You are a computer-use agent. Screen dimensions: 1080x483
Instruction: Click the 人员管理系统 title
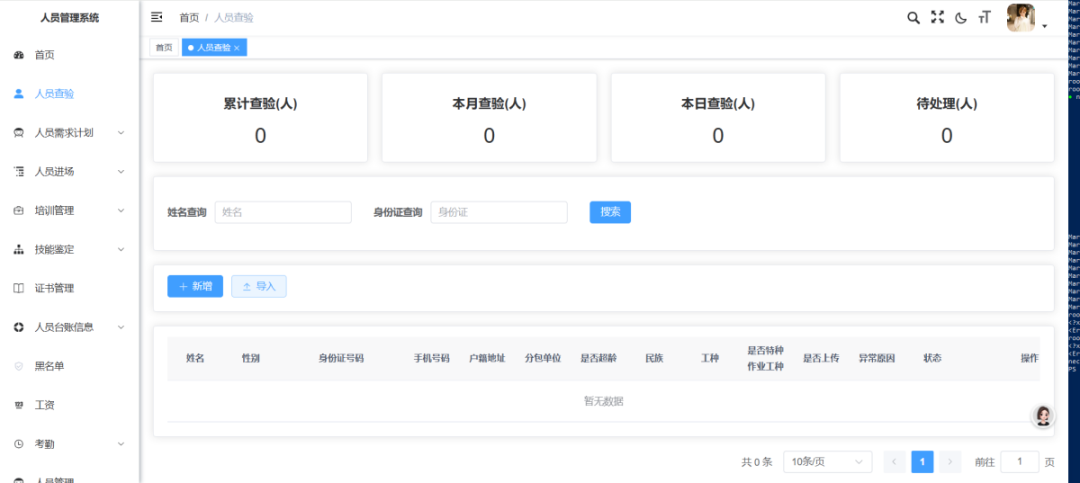pos(70,18)
